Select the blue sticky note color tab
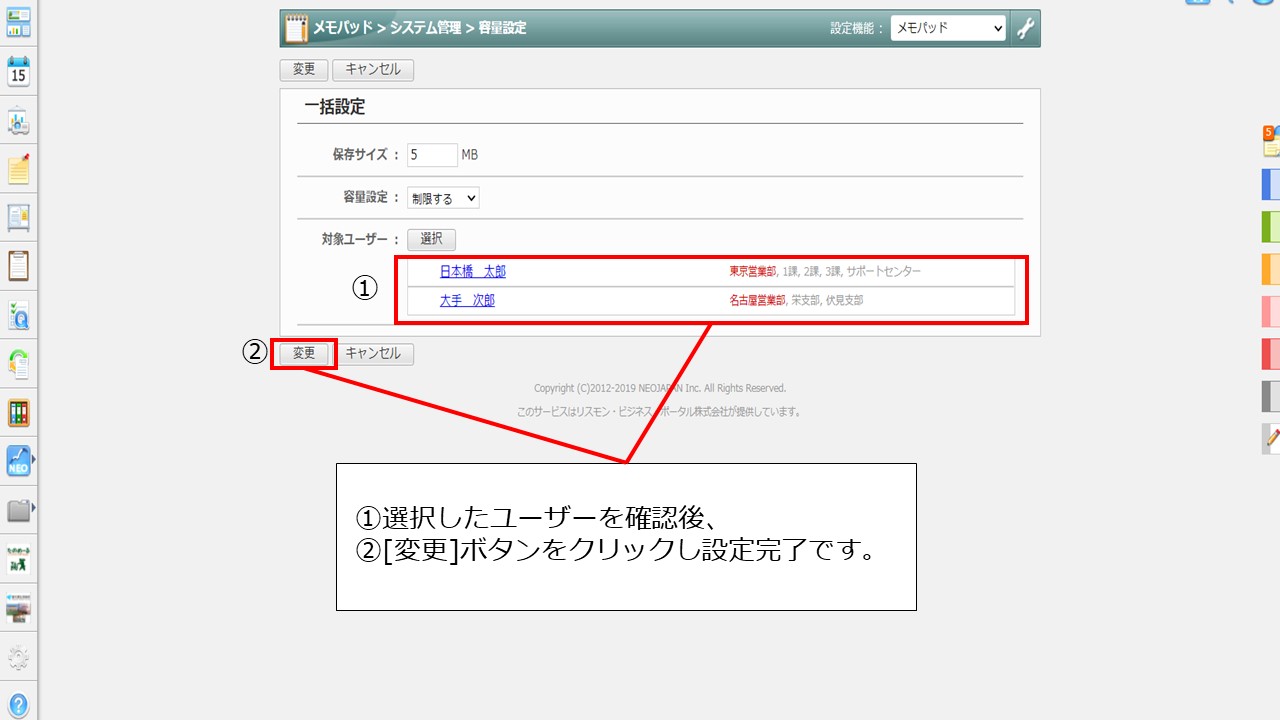This screenshot has width=1280, height=720. (1271, 185)
